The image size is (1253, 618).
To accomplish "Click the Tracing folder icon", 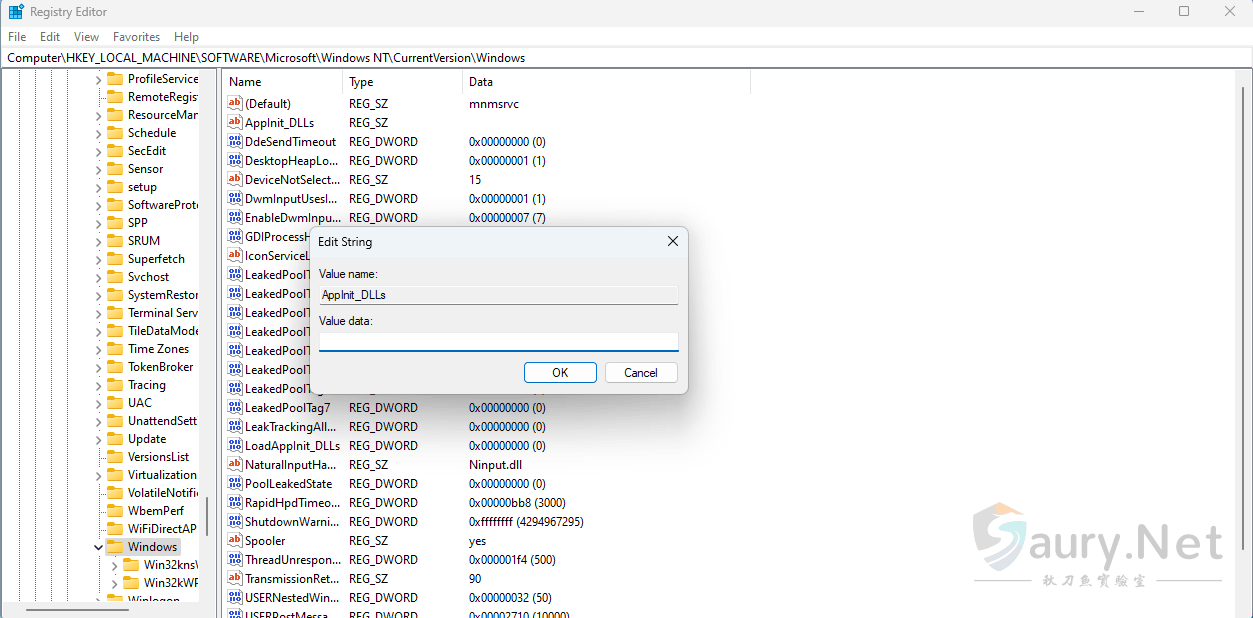I will (x=115, y=384).
